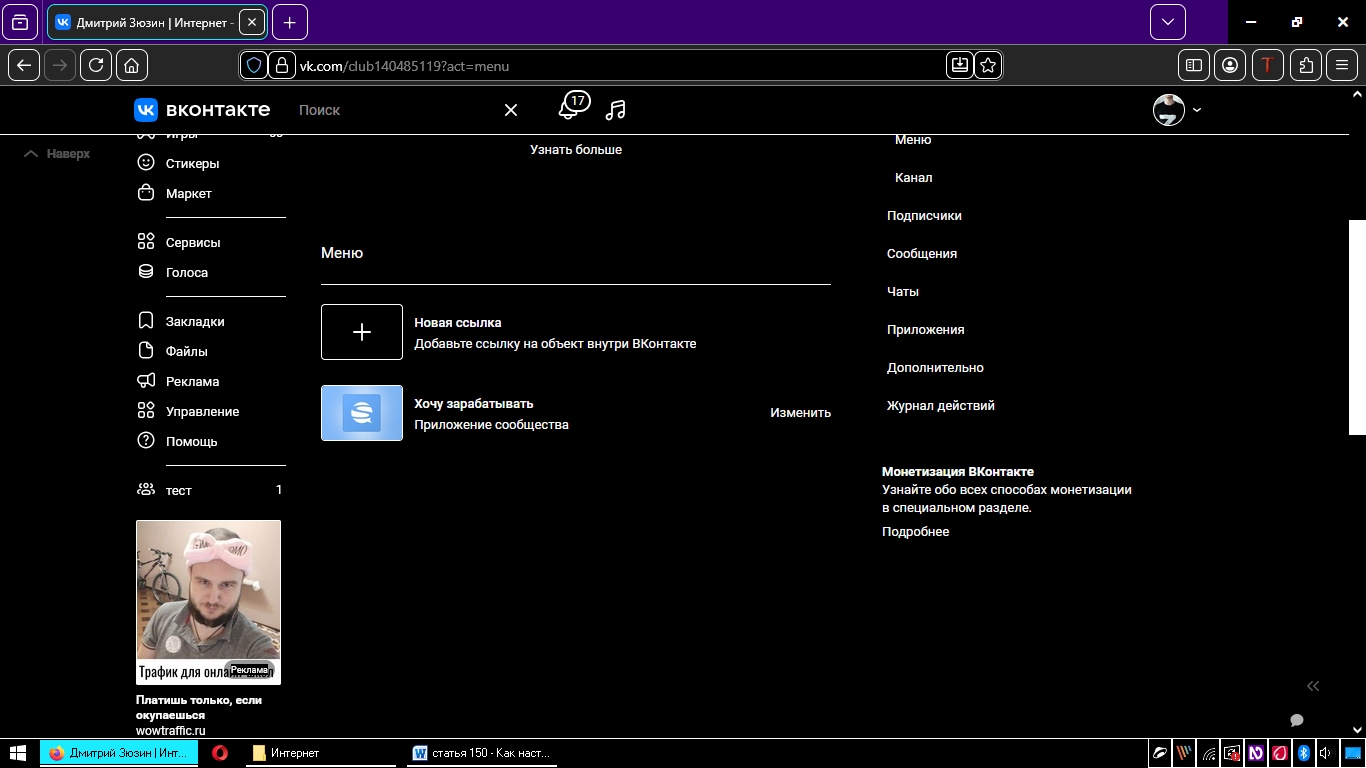Image resolution: width=1366 pixels, height=768 pixels.
Task: Open the Firefox list all tabs dropdown
Action: (1167, 22)
